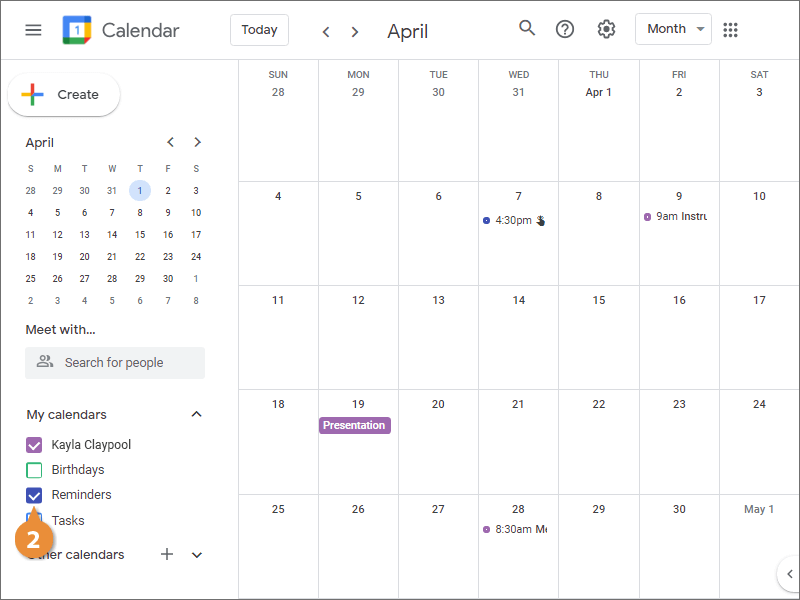The height and width of the screenshot is (600, 800).
Task: Click the search magnifier icon
Action: (527, 28)
